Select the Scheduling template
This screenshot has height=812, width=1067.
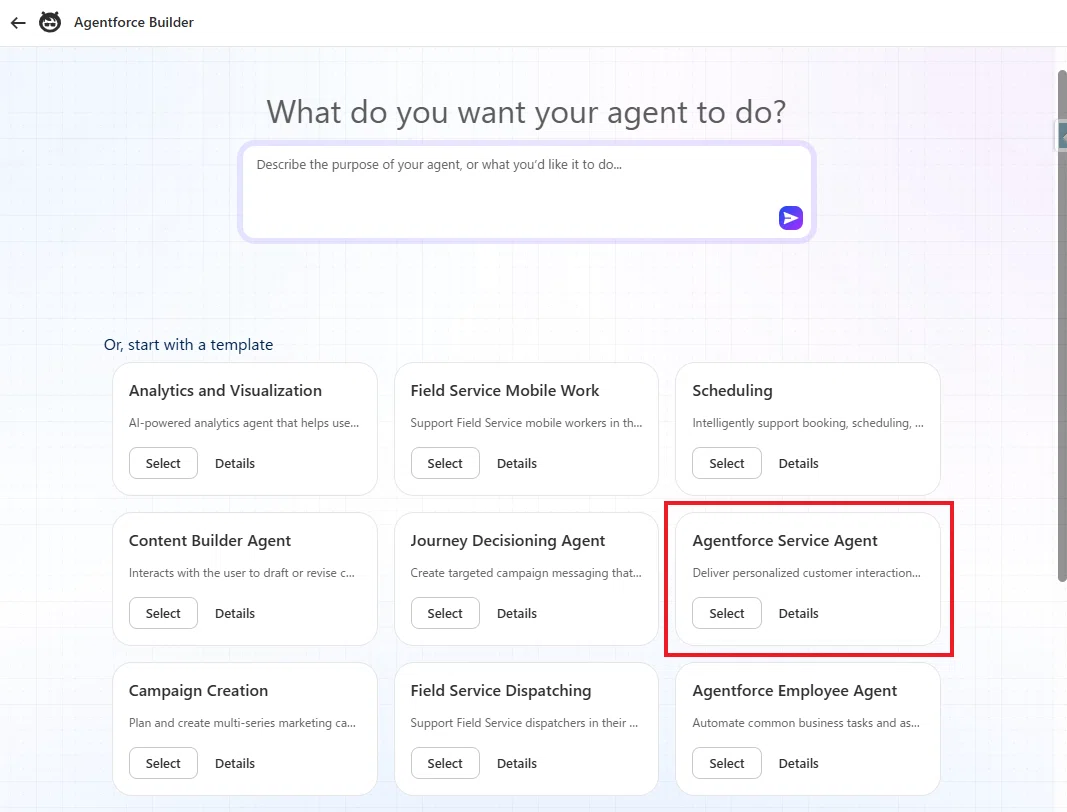(x=727, y=463)
